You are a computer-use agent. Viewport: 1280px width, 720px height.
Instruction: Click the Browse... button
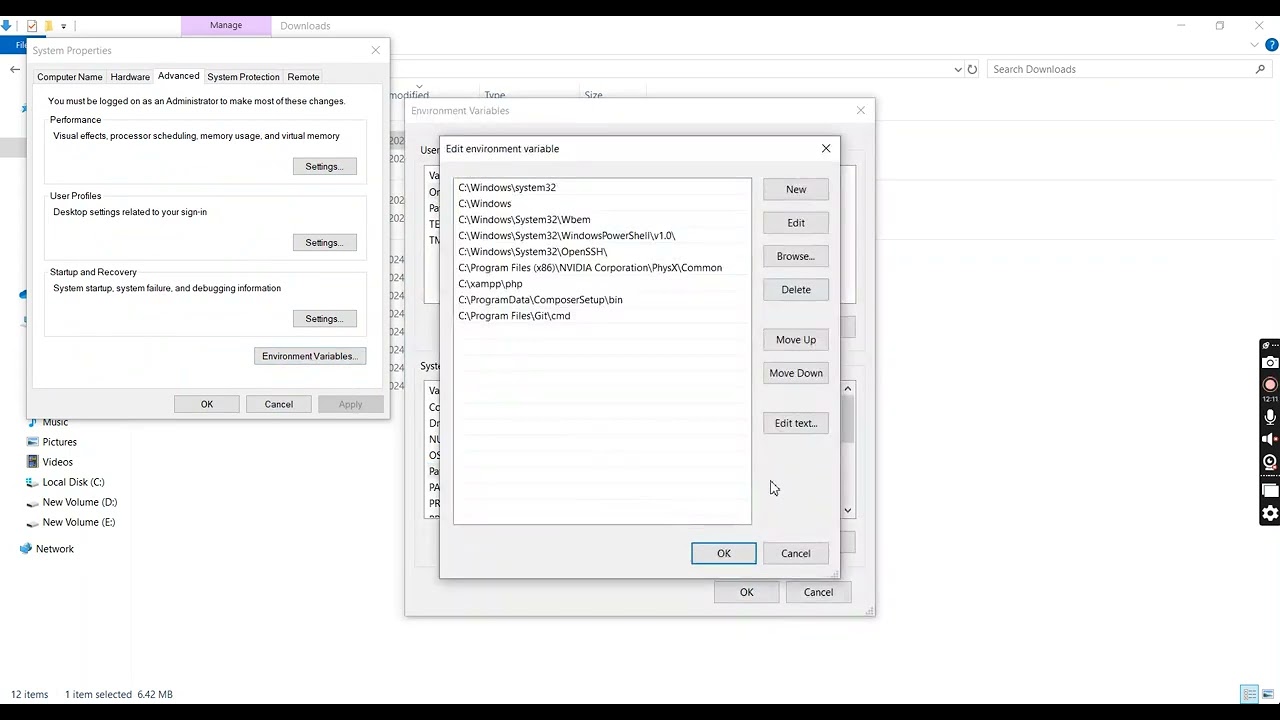pos(796,256)
